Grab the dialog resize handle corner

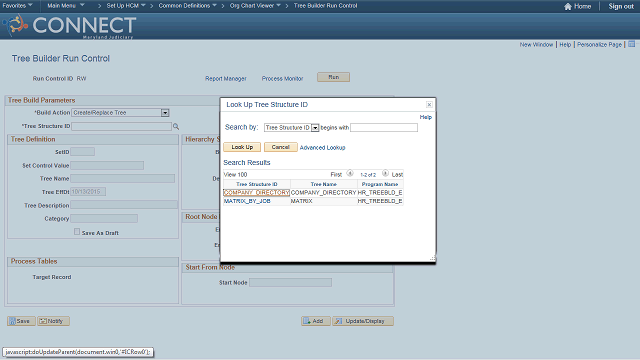(x=432, y=258)
